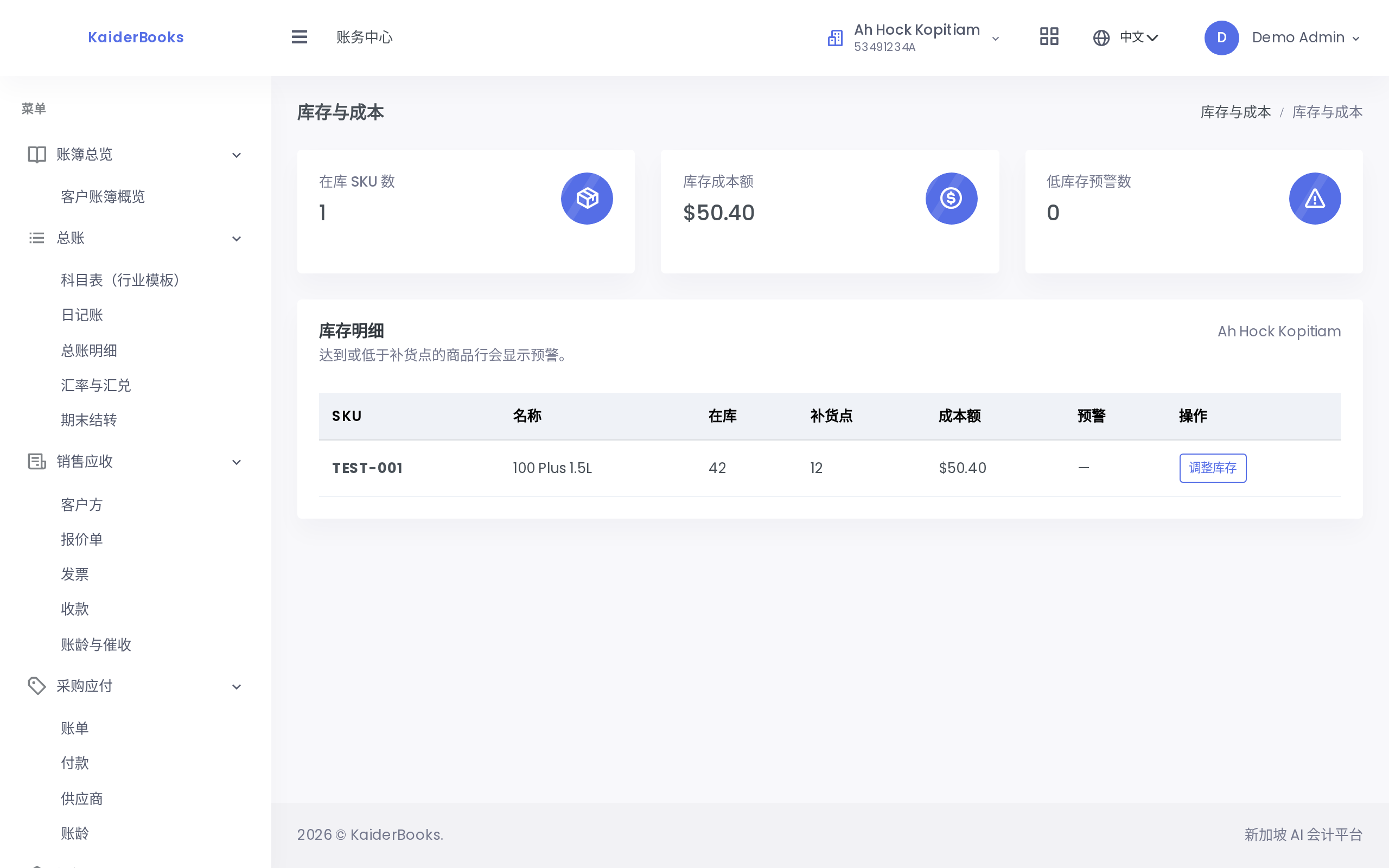Screen dimensions: 1389x868
Task: Collapse the 账簿总览 menu chevron
Action: coord(237,155)
